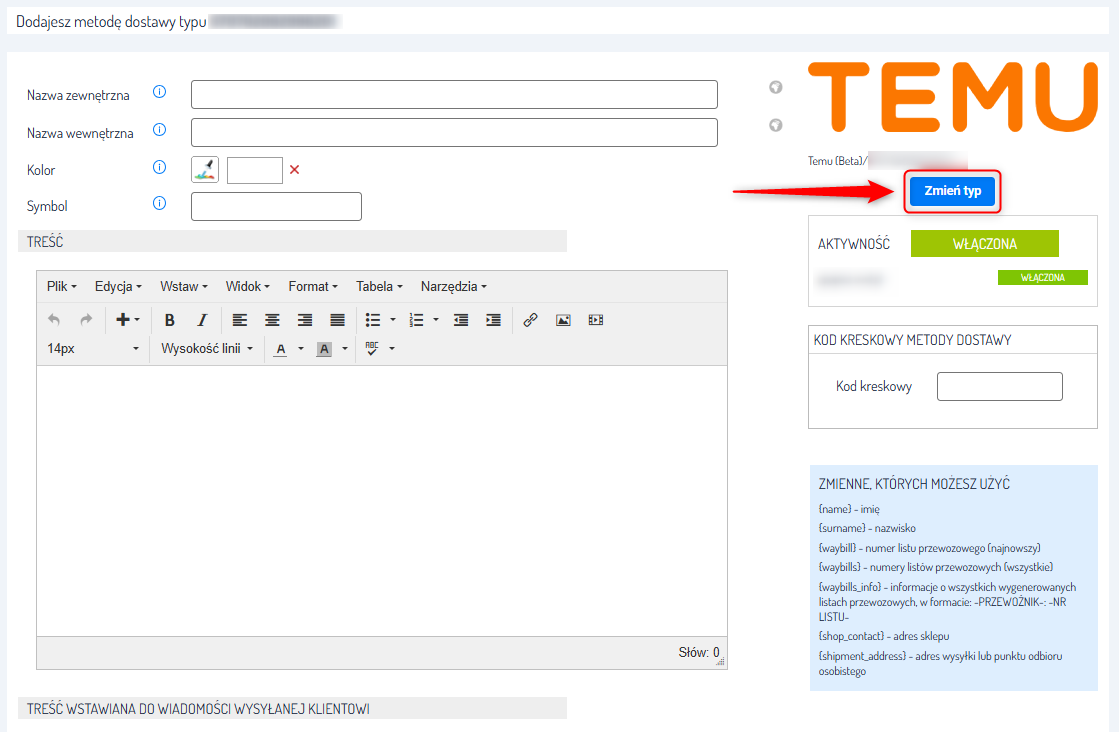Toggle bold formatting in the editor
This screenshot has height=732, width=1119.
coord(170,320)
